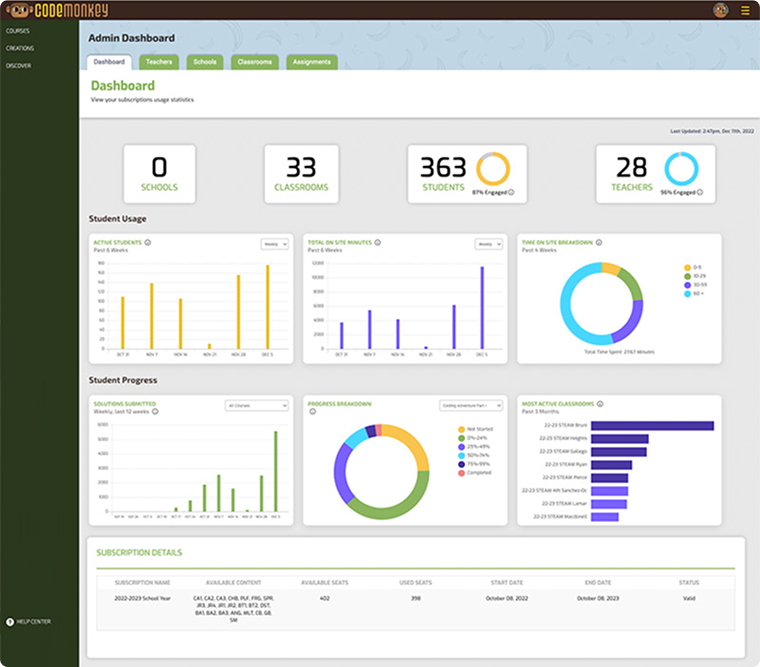Click info icon next to Active Students

(x=148, y=242)
